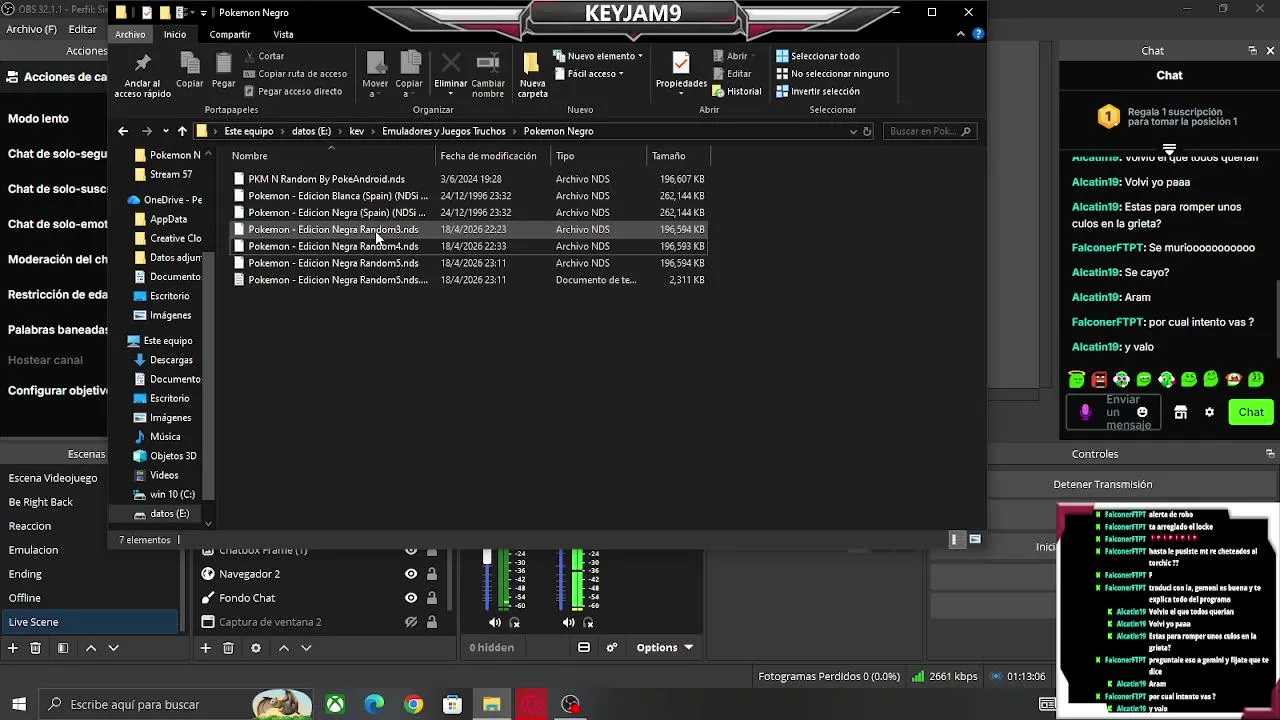1280x720 pixels.
Task: Open the Archivo tab in Explorer
Action: point(130,34)
